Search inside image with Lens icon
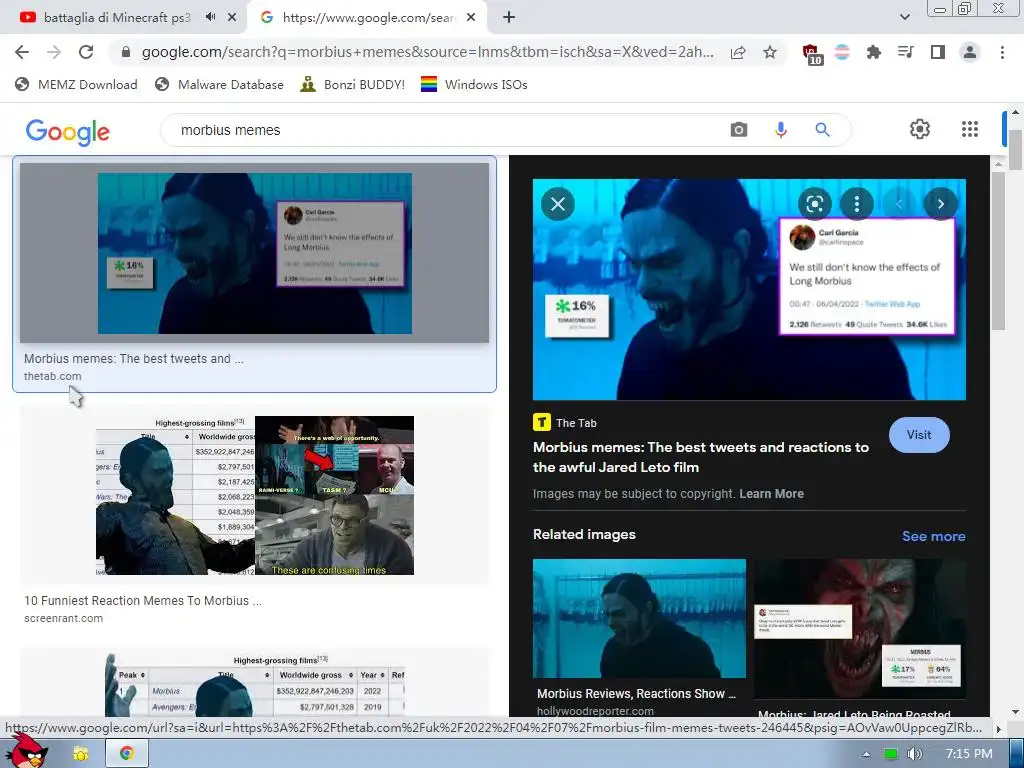1024x768 pixels. (814, 204)
